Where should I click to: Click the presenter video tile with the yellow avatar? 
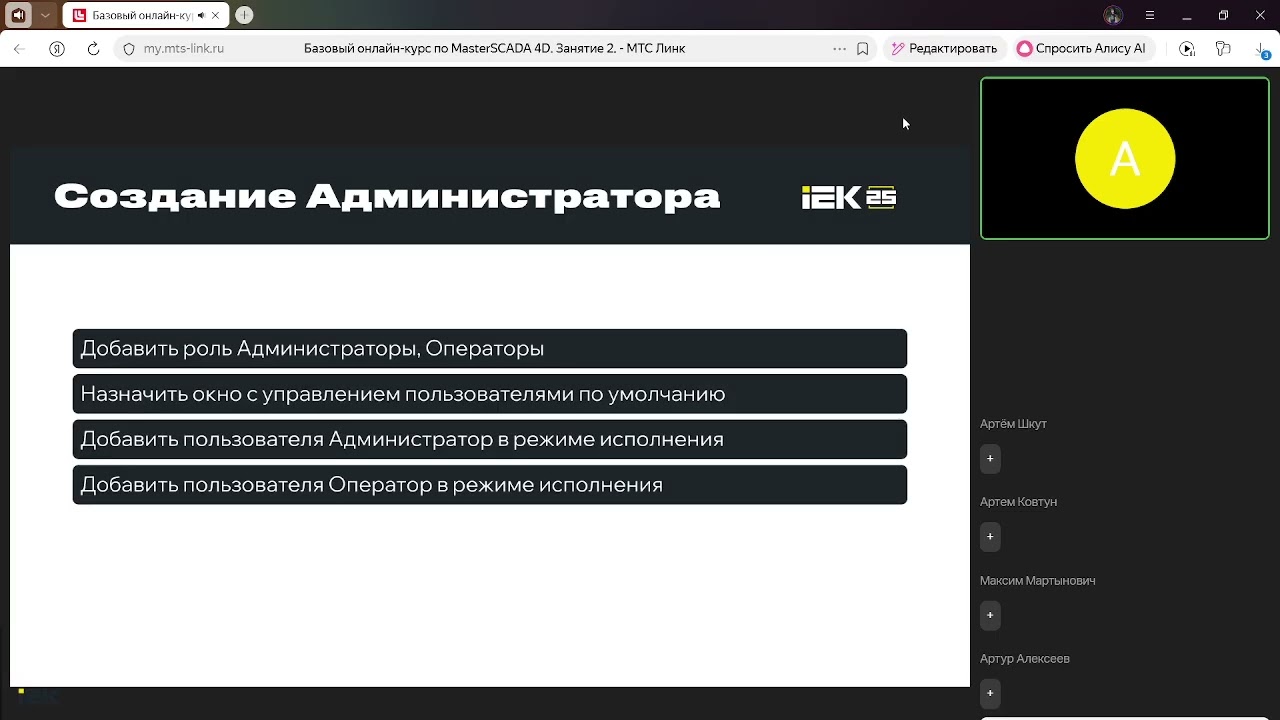click(x=1125, y=158)
